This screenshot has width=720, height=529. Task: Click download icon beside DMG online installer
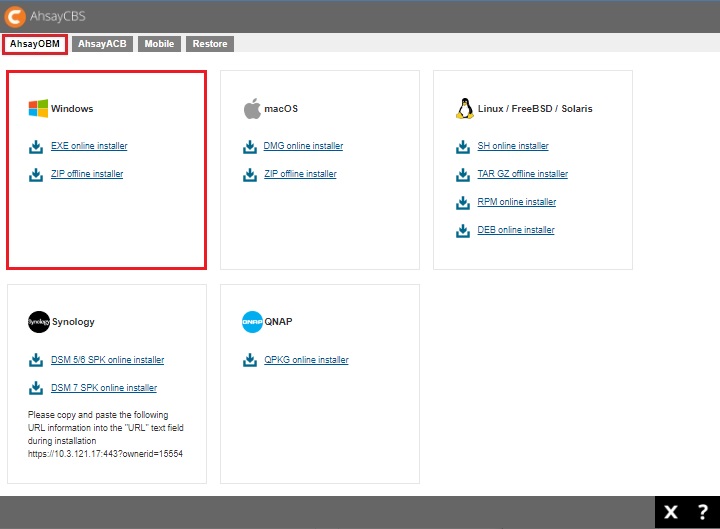pos(250,147)
